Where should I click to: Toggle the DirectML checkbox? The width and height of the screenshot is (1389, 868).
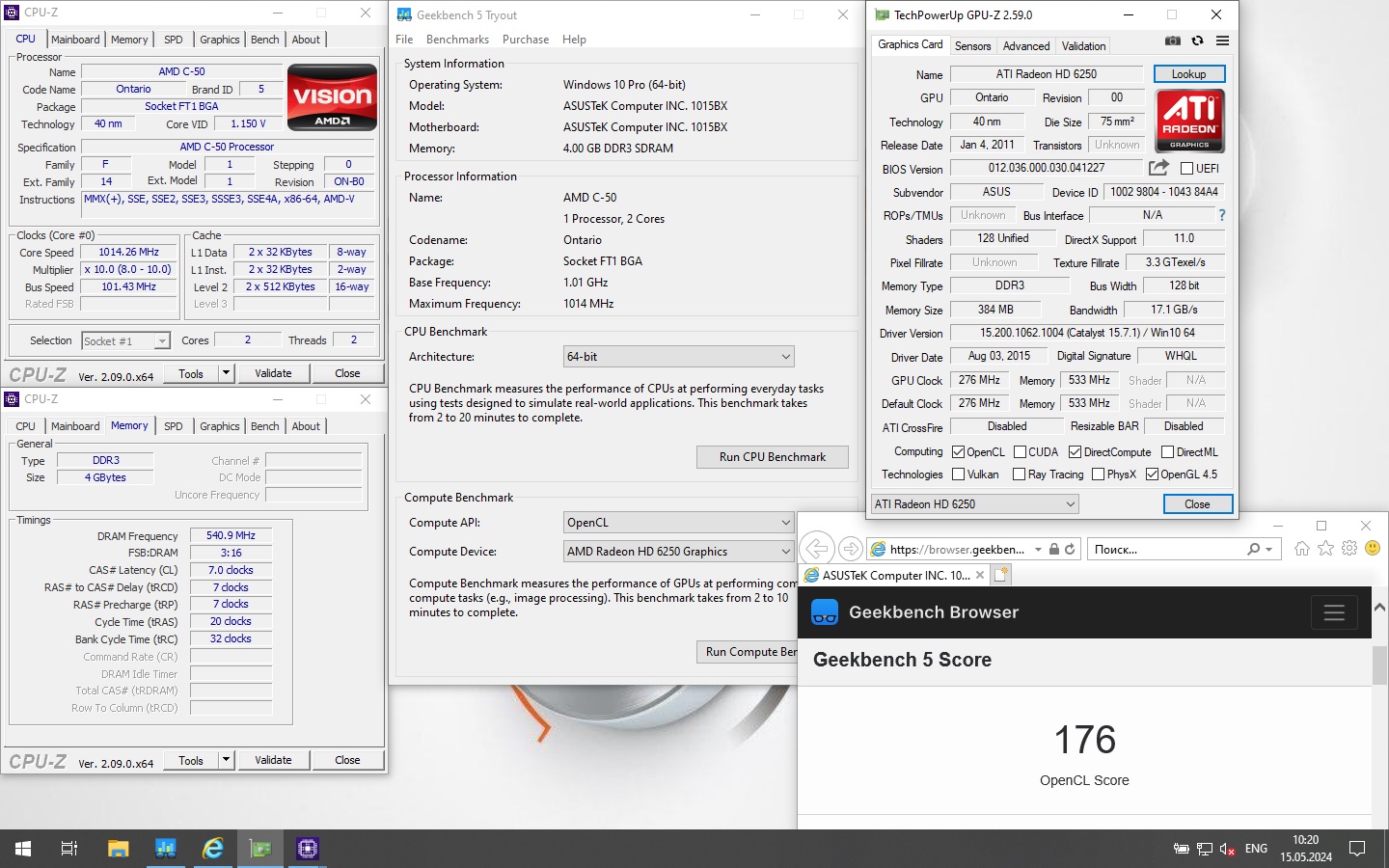point(1167,451)
